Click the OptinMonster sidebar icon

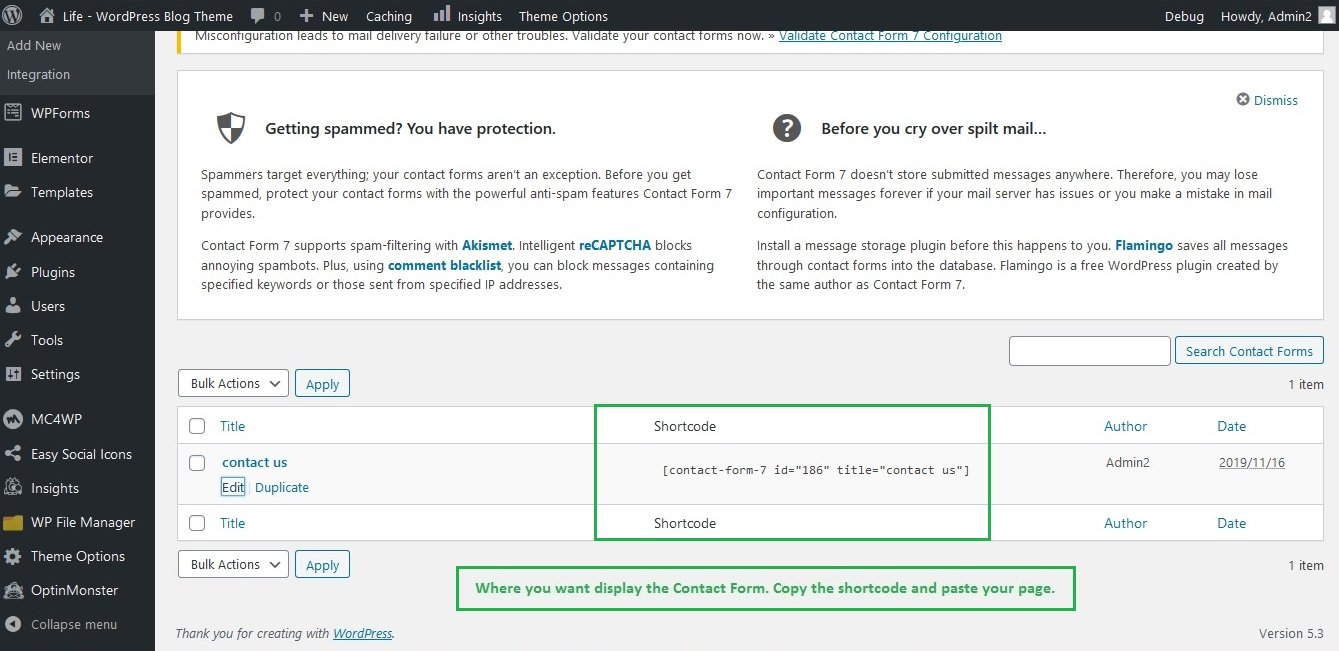13,590
